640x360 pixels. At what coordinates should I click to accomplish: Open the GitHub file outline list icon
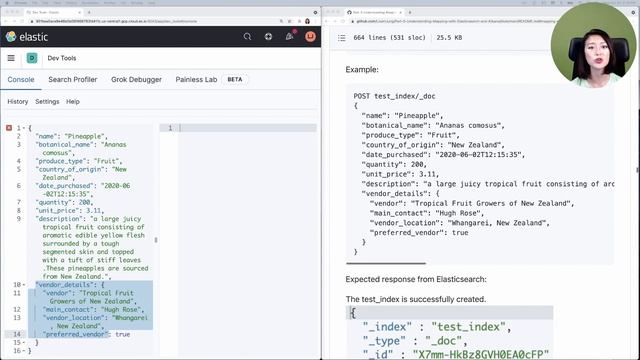click(x=342, y=38)
